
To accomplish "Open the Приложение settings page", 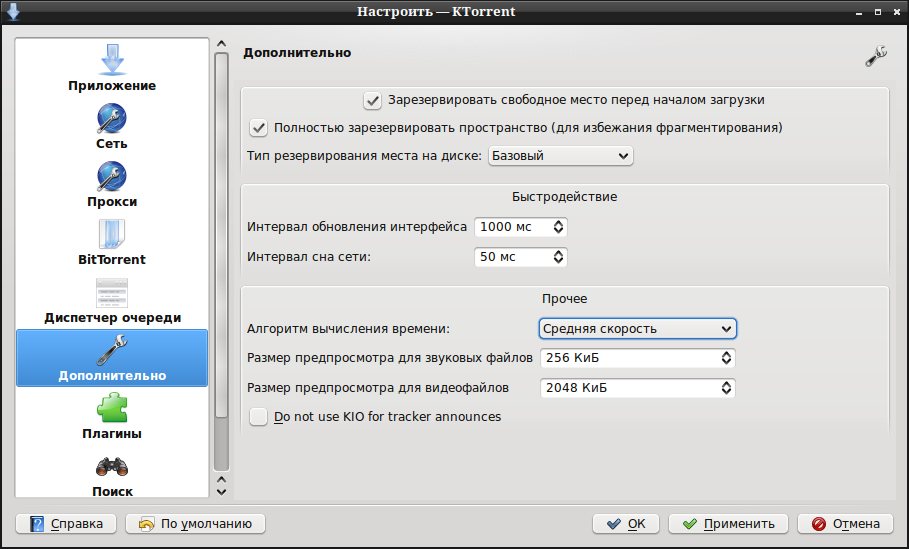I will pyautogui.click(x=112, y=68).
